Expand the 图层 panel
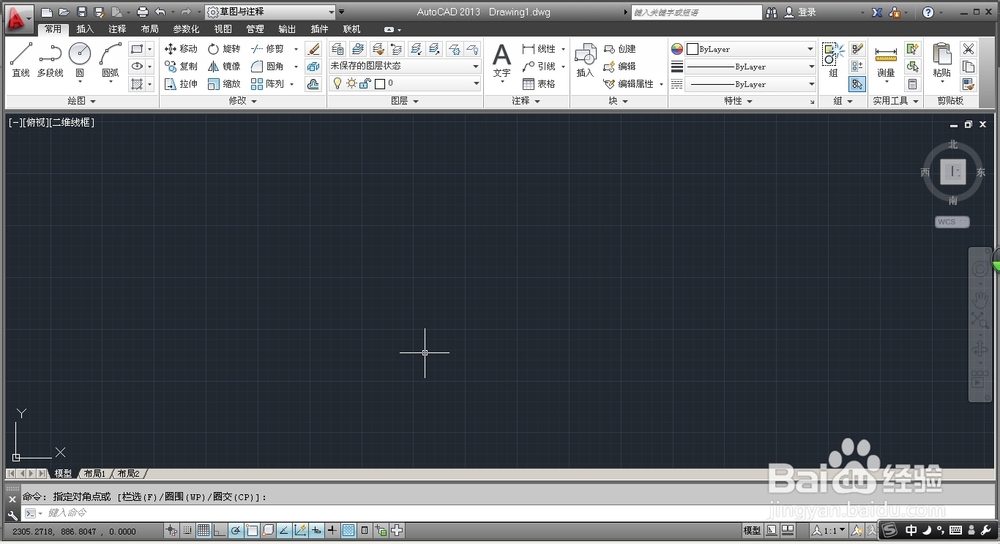 pyautogui.click(x=405, y=101)
